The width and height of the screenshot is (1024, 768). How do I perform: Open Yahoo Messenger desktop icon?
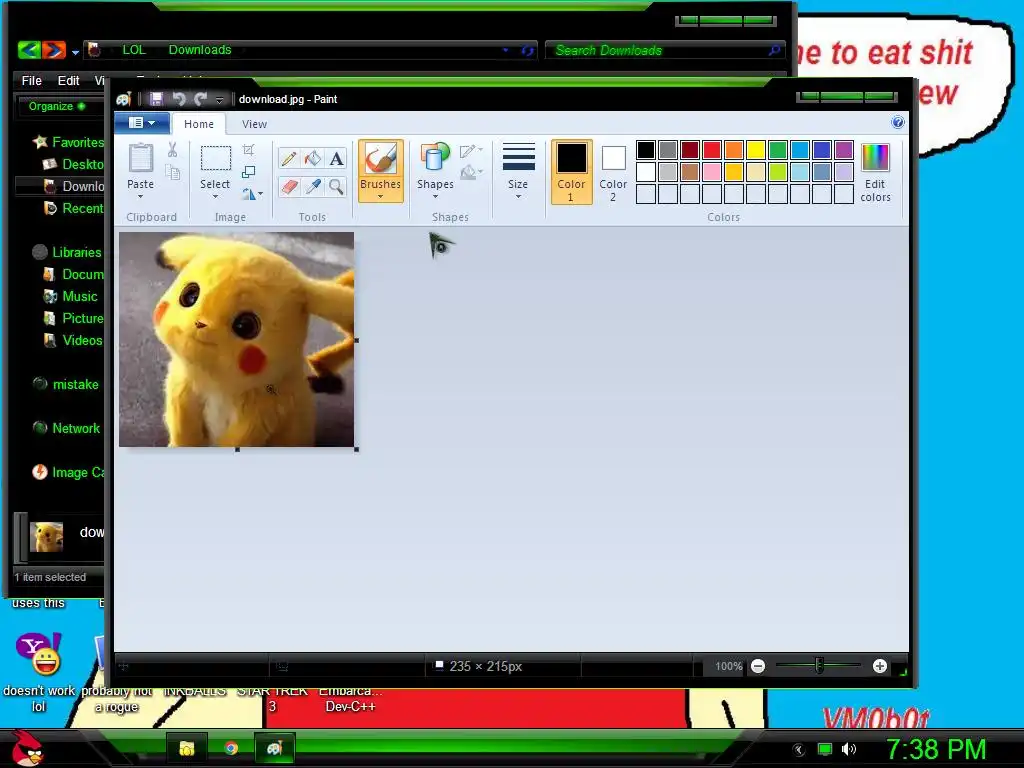[39, 654]
